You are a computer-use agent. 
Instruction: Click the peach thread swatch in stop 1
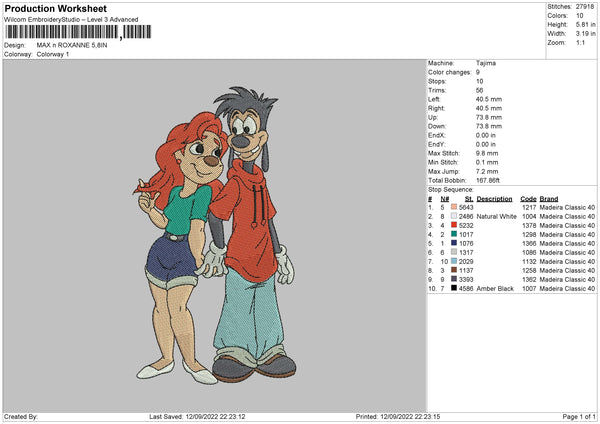tap(454, 207)
